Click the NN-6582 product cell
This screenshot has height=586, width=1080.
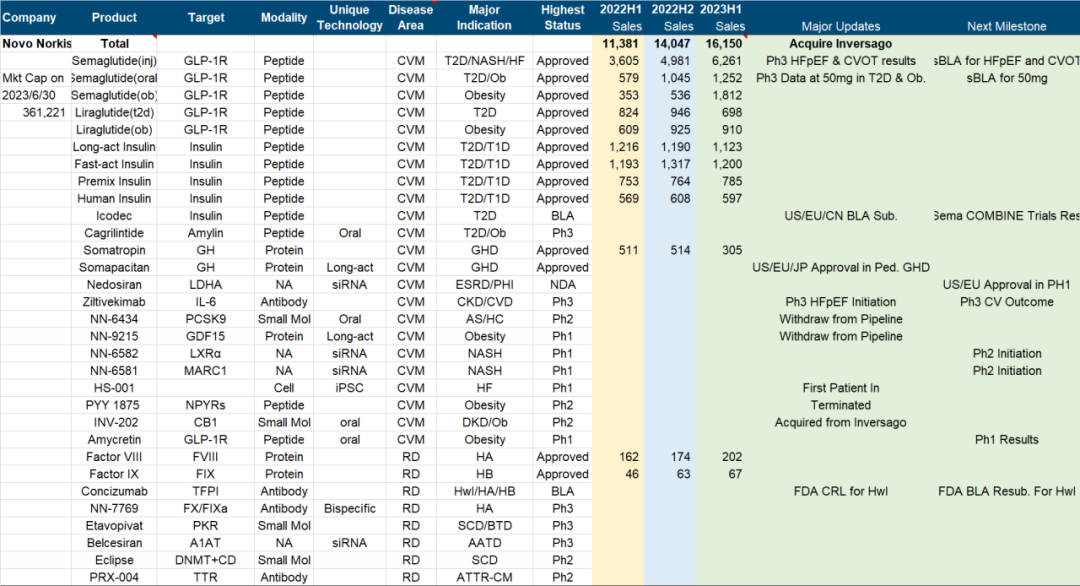114,353
